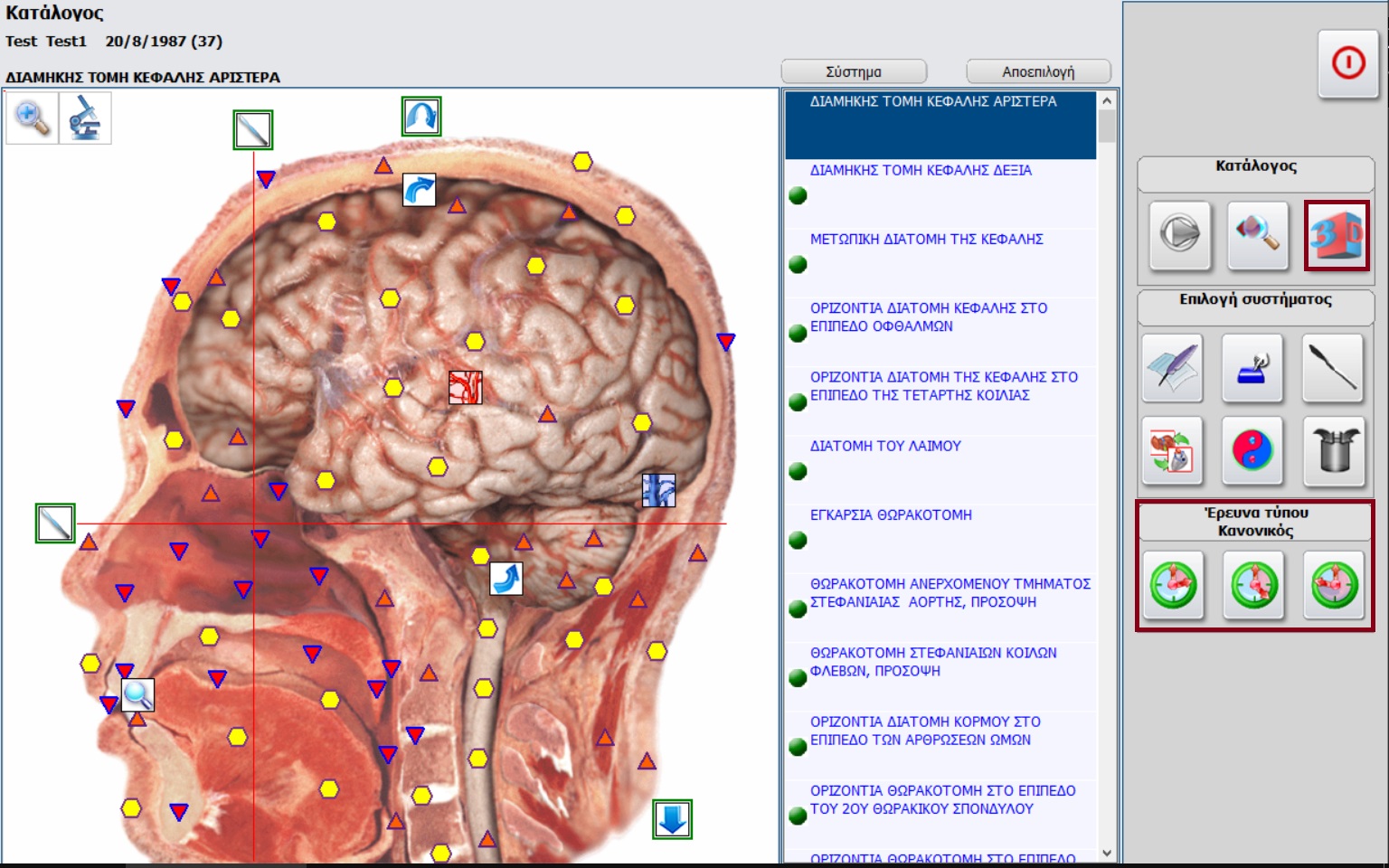Screen dimensions: 1389x868
Task: Click the Επιλογή συστήματος panel header
Action: [1256, 307]
